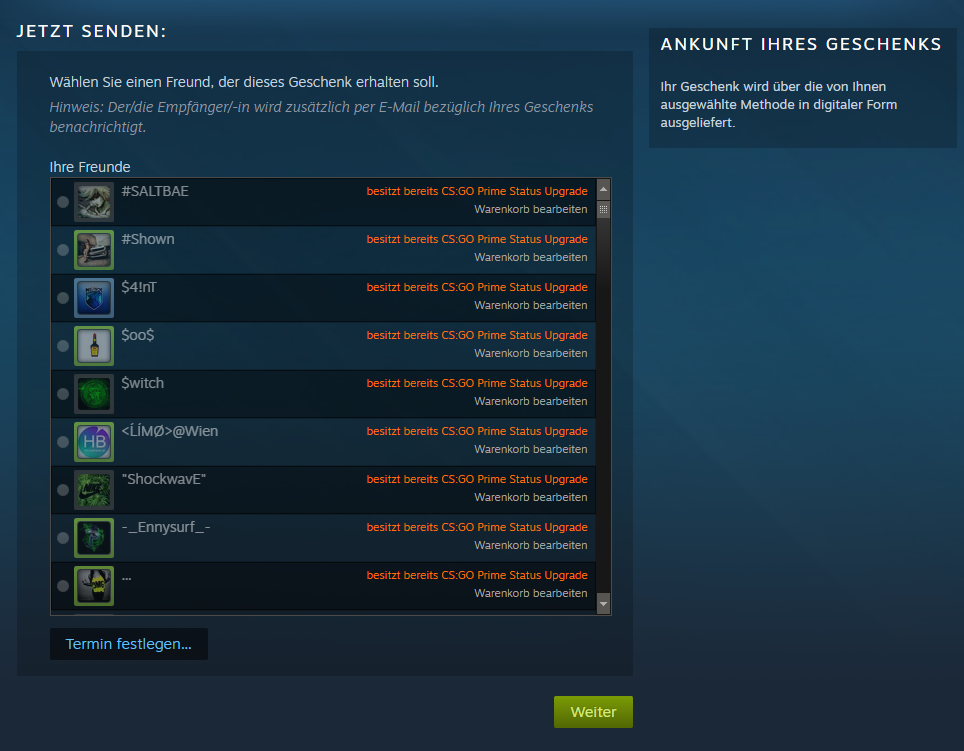Click the friend name <ĹÍMØ>@Wien
The height and width of the screenshot is (751, 964).
170,431
